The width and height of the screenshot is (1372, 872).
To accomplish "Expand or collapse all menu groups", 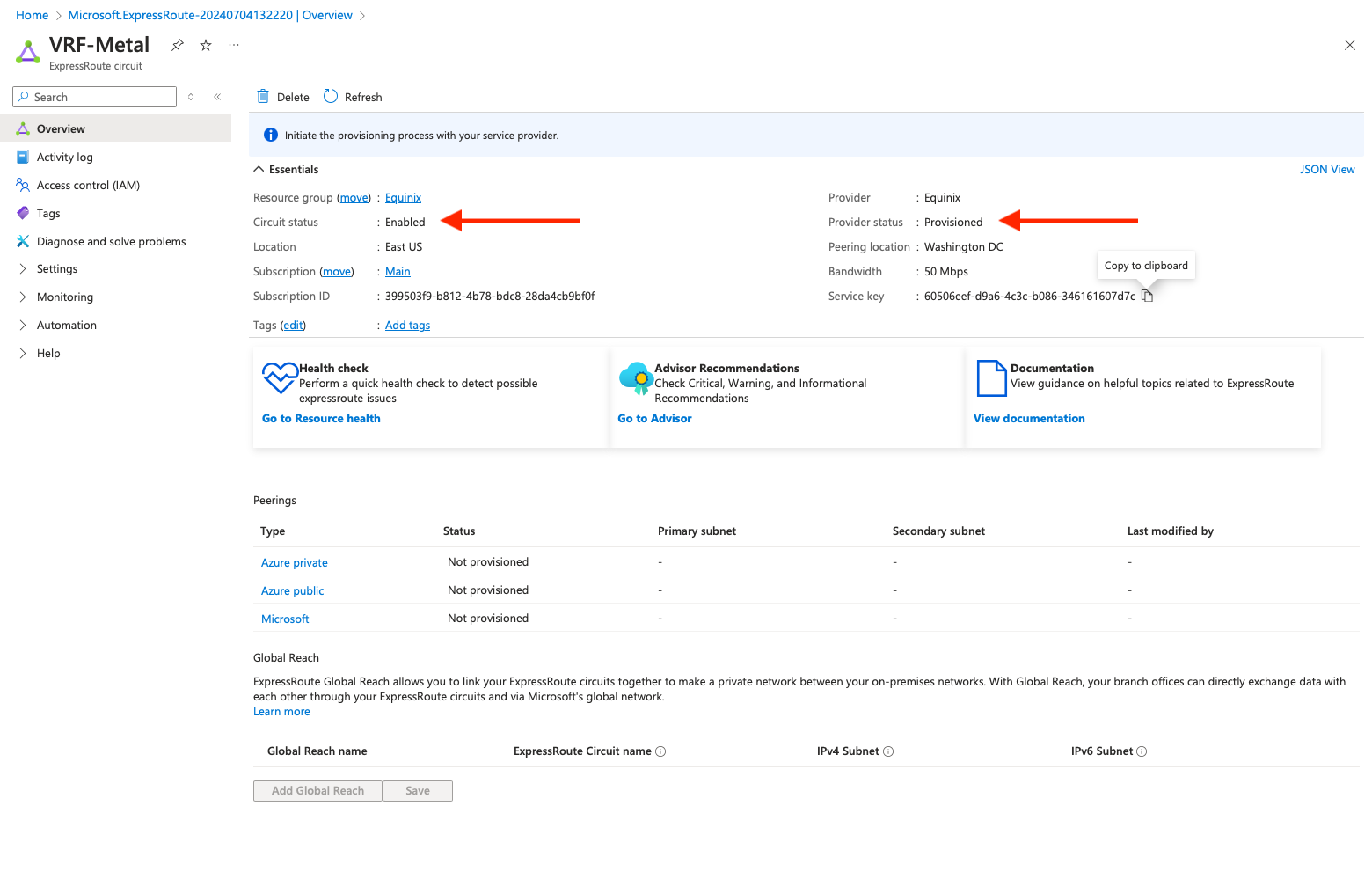I will coord(191,97).
